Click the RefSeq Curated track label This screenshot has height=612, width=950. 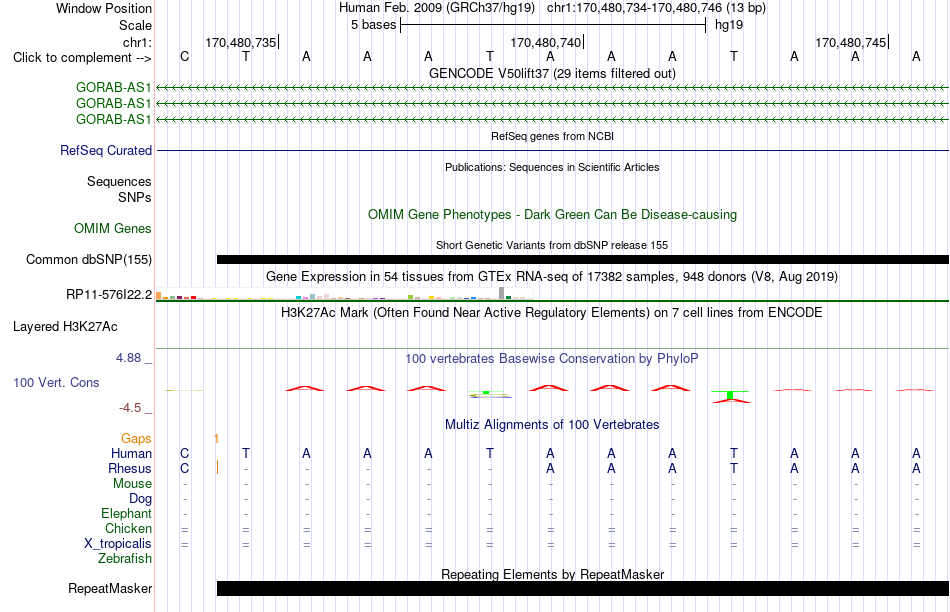tap(106, 150)
